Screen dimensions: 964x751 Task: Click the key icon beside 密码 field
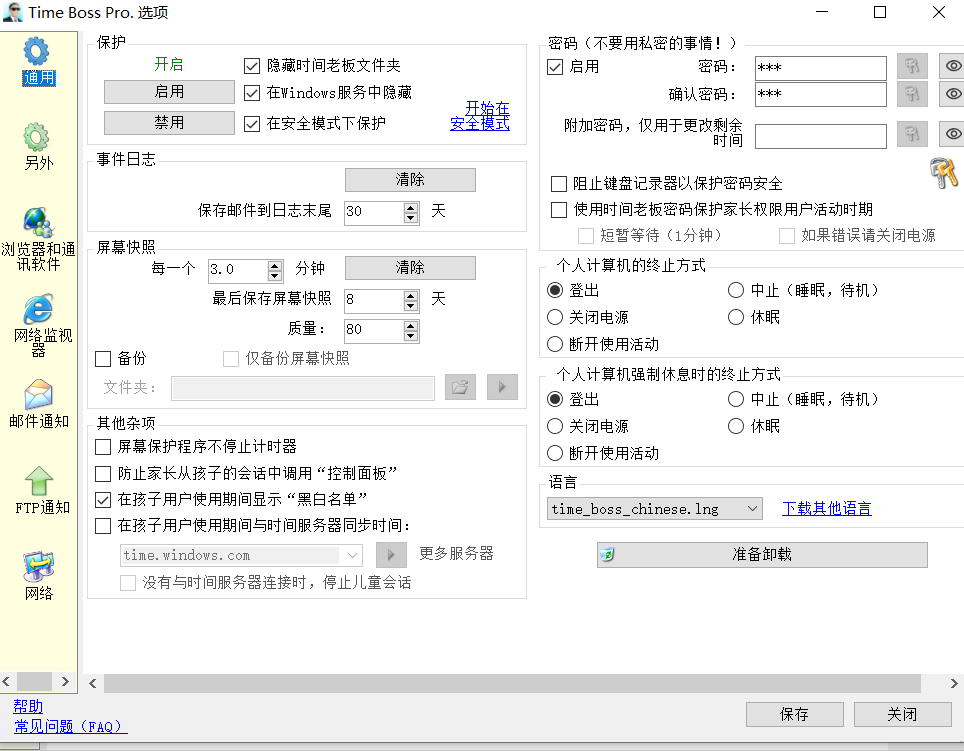click(x=912, y=66)
